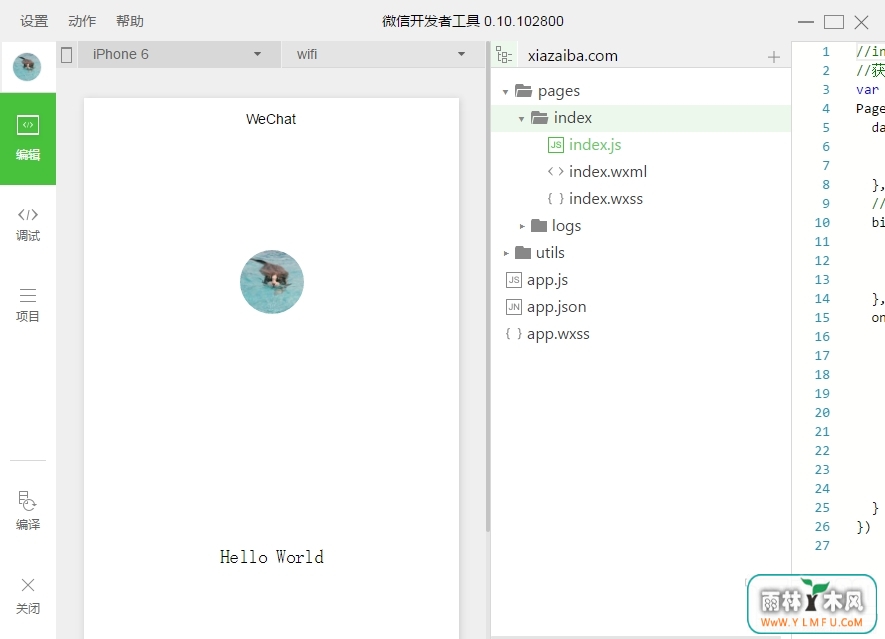Open the 动作 menu
885x639 pixels.
click(x=82, y=21)
